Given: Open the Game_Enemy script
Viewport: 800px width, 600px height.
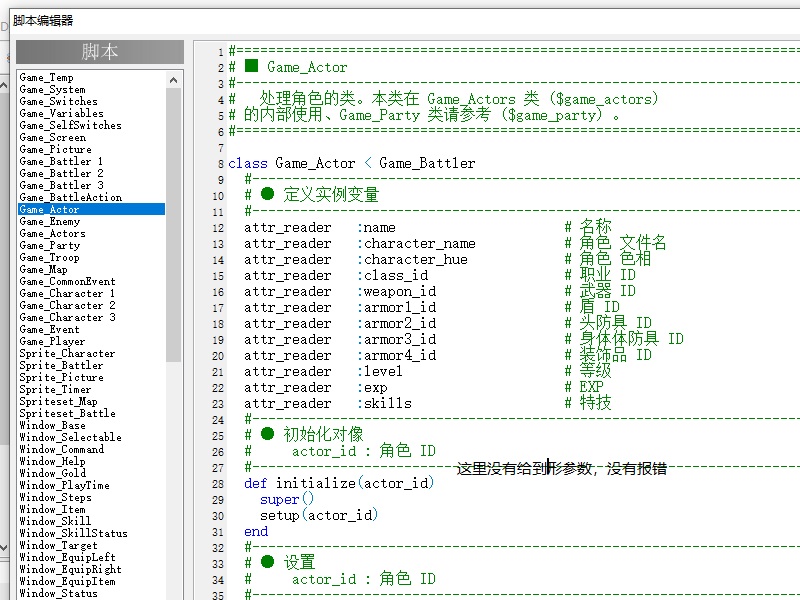Looking at the screenshot, I should (49, 221).
